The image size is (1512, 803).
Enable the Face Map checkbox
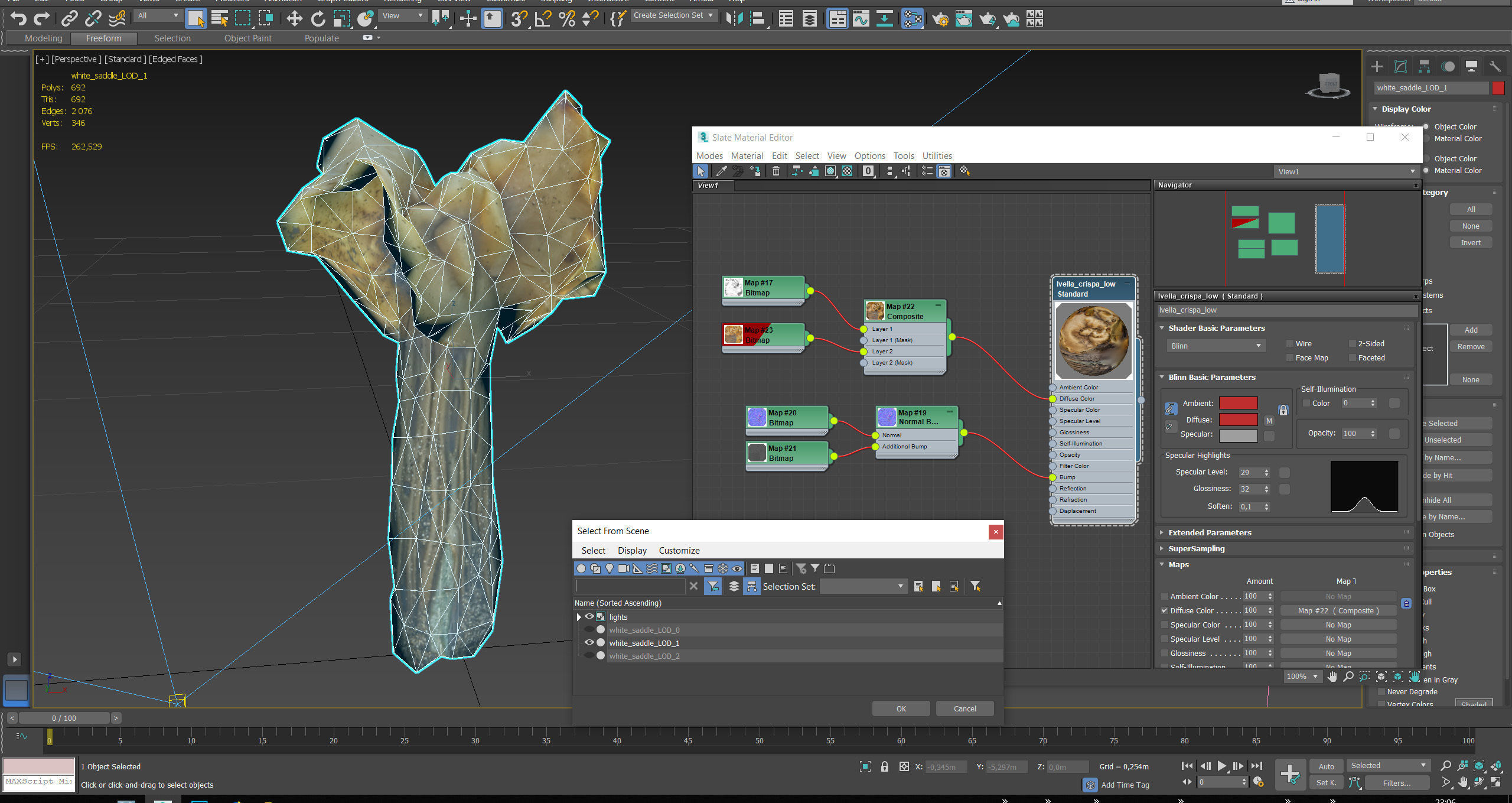(x=1290, y=357)
